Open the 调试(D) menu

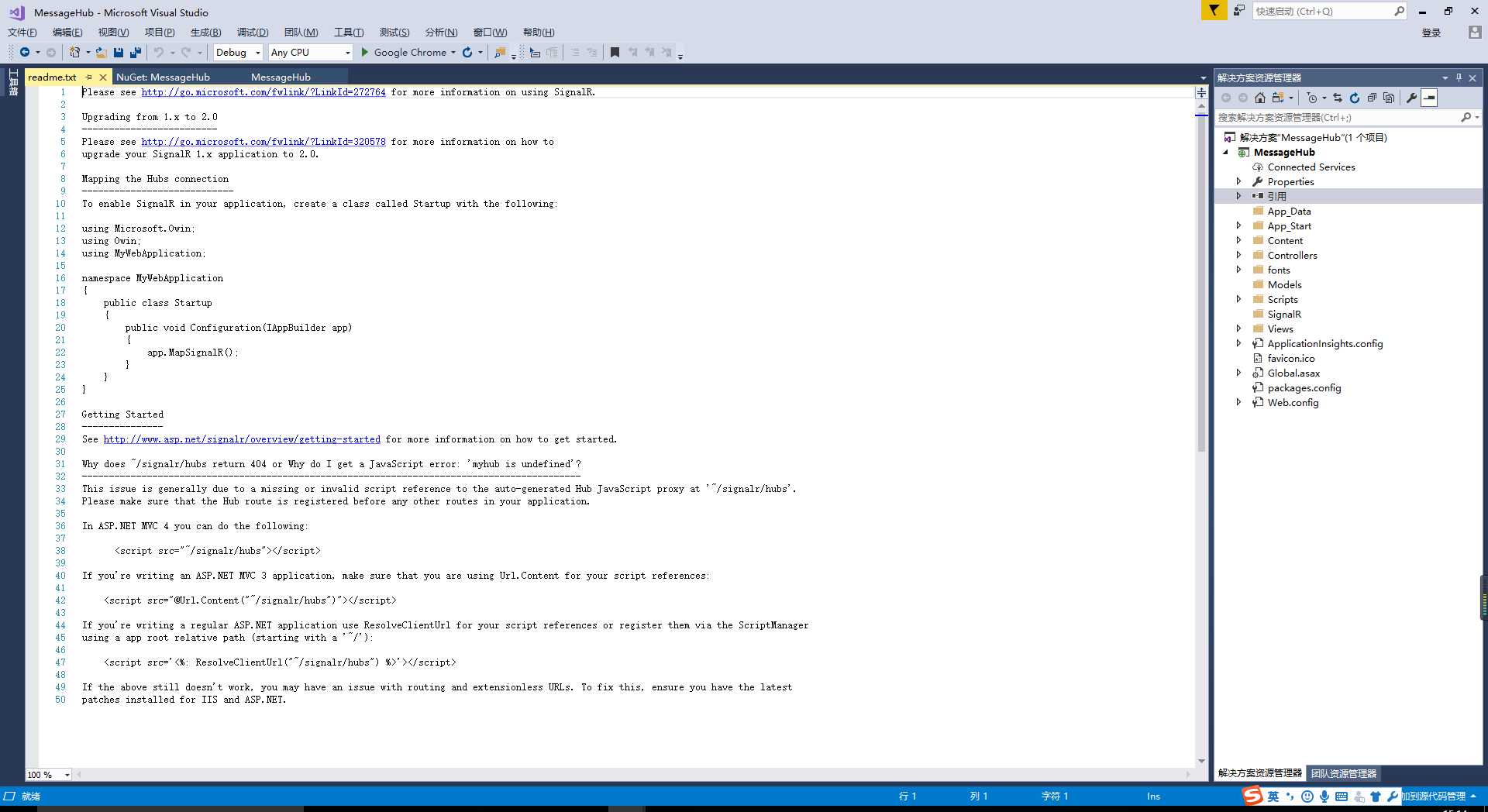pyautogui.click(x=253, y=32)
